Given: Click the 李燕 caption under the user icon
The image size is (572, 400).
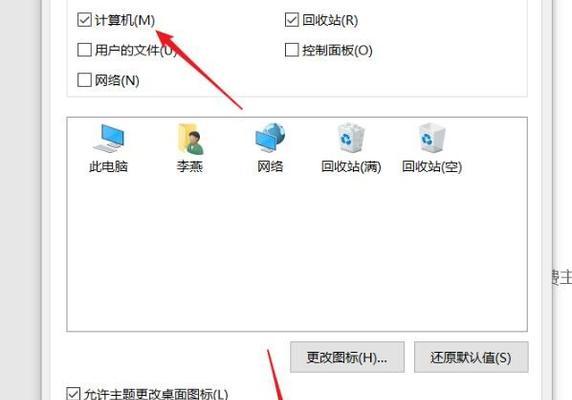Looking at the screenshot, I should tap(190, 167).
